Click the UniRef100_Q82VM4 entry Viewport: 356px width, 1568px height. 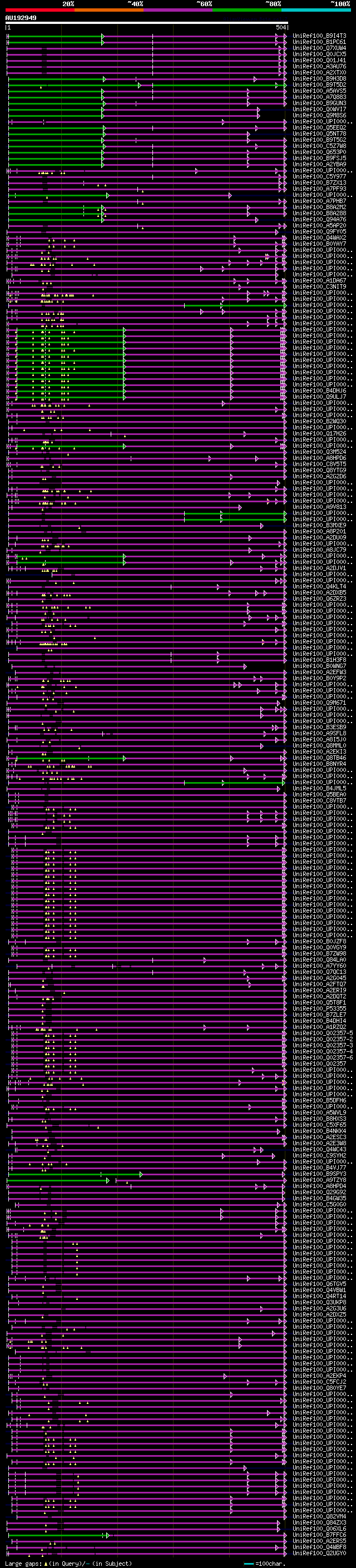tap(319, 1517)
